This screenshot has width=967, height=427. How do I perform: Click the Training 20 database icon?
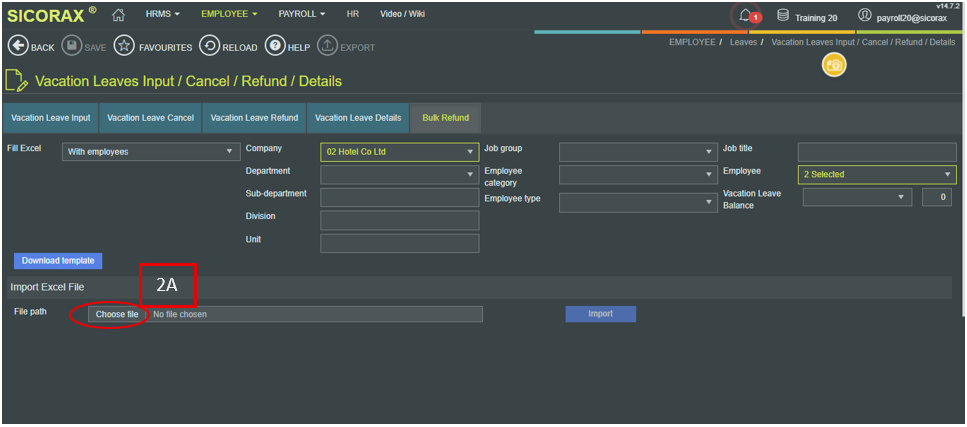[x=783, y=15]
